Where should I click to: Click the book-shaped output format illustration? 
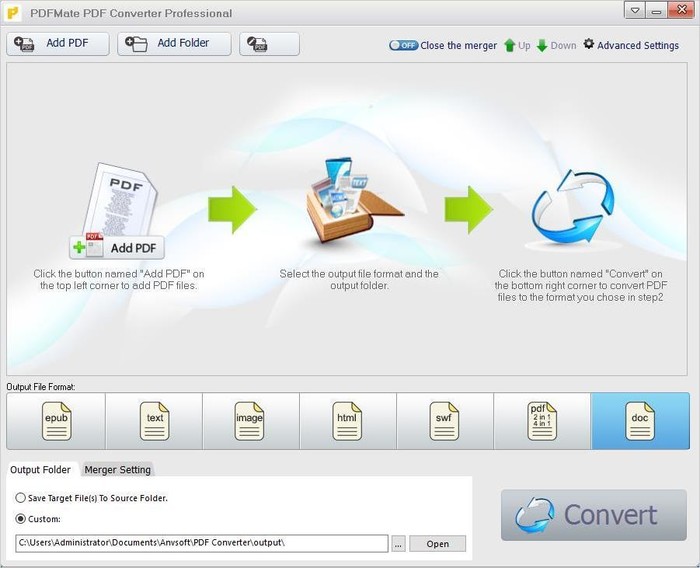(353, 203)
